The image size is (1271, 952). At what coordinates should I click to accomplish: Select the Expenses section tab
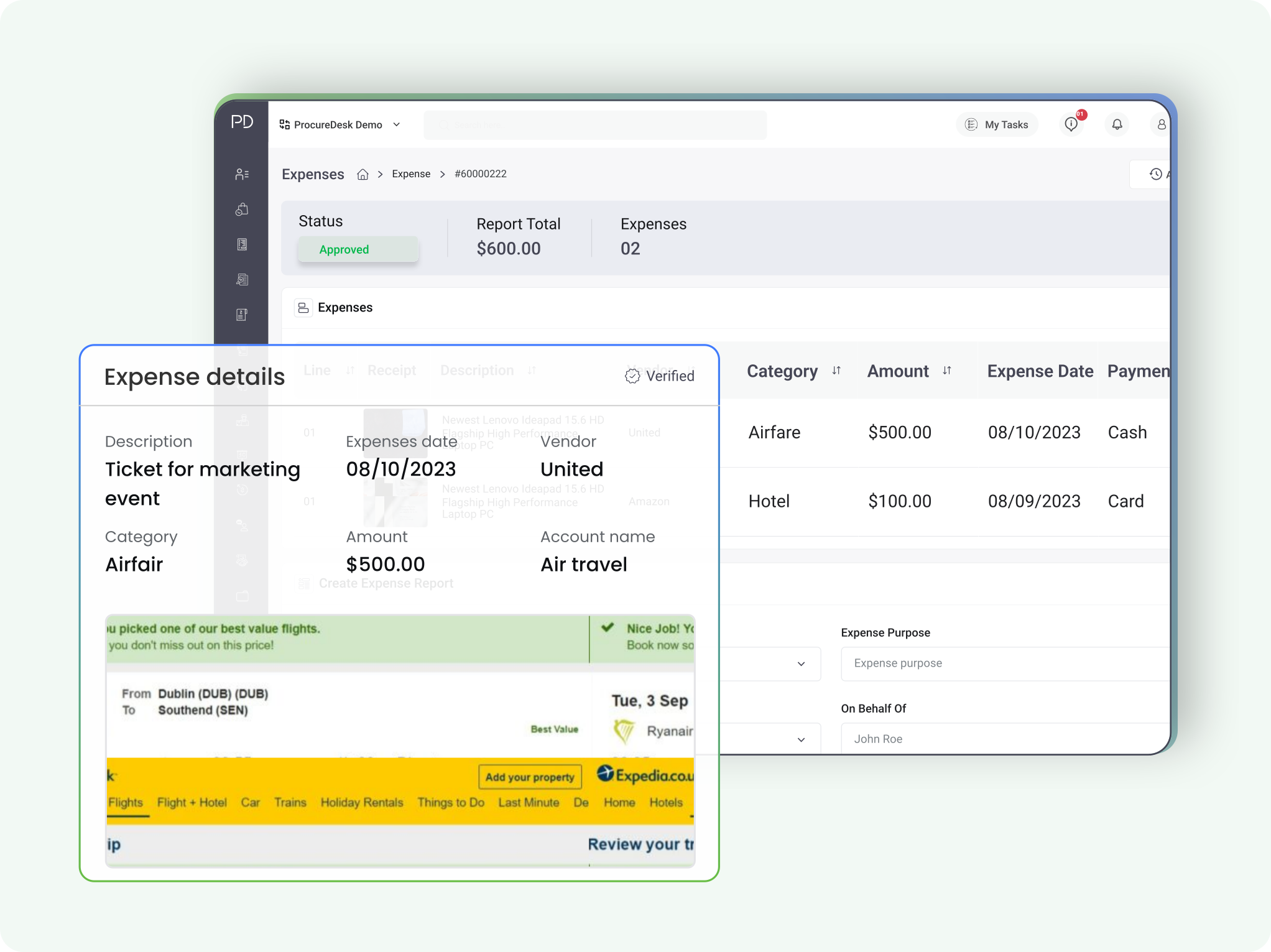345,308
